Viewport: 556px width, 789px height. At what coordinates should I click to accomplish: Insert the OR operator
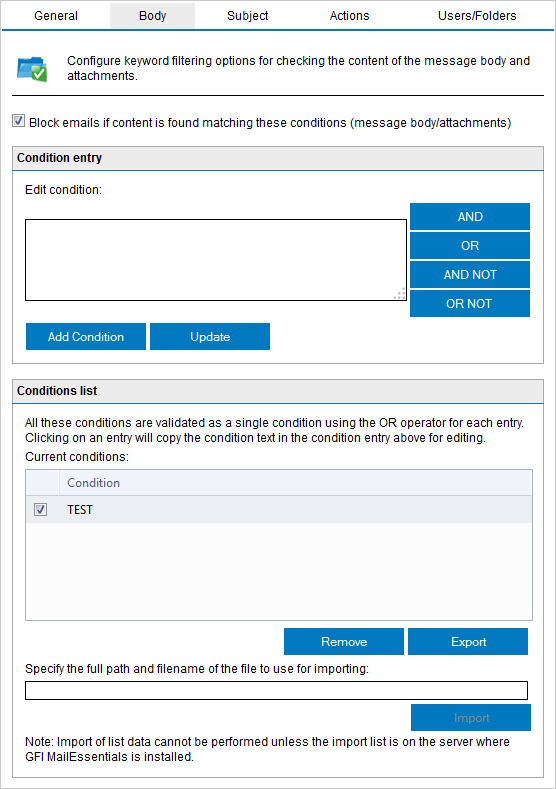(470, 246)
